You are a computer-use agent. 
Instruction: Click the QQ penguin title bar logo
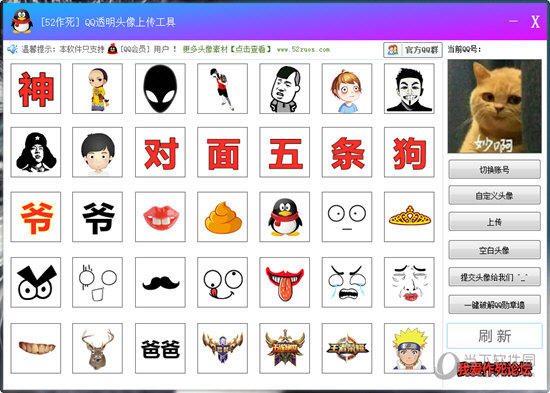click(22, 21)
